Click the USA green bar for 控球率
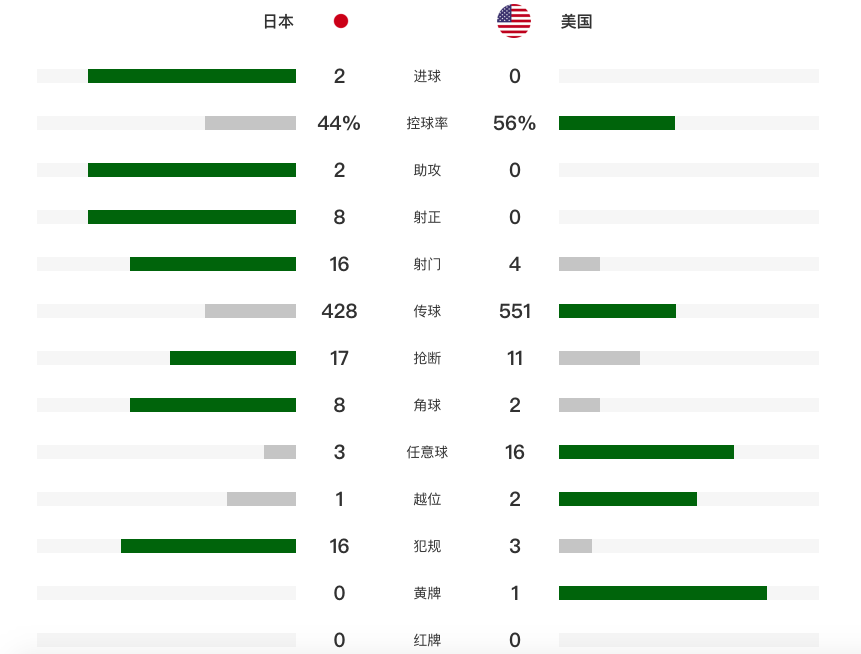861x654 pixels. tap(617, 123)
